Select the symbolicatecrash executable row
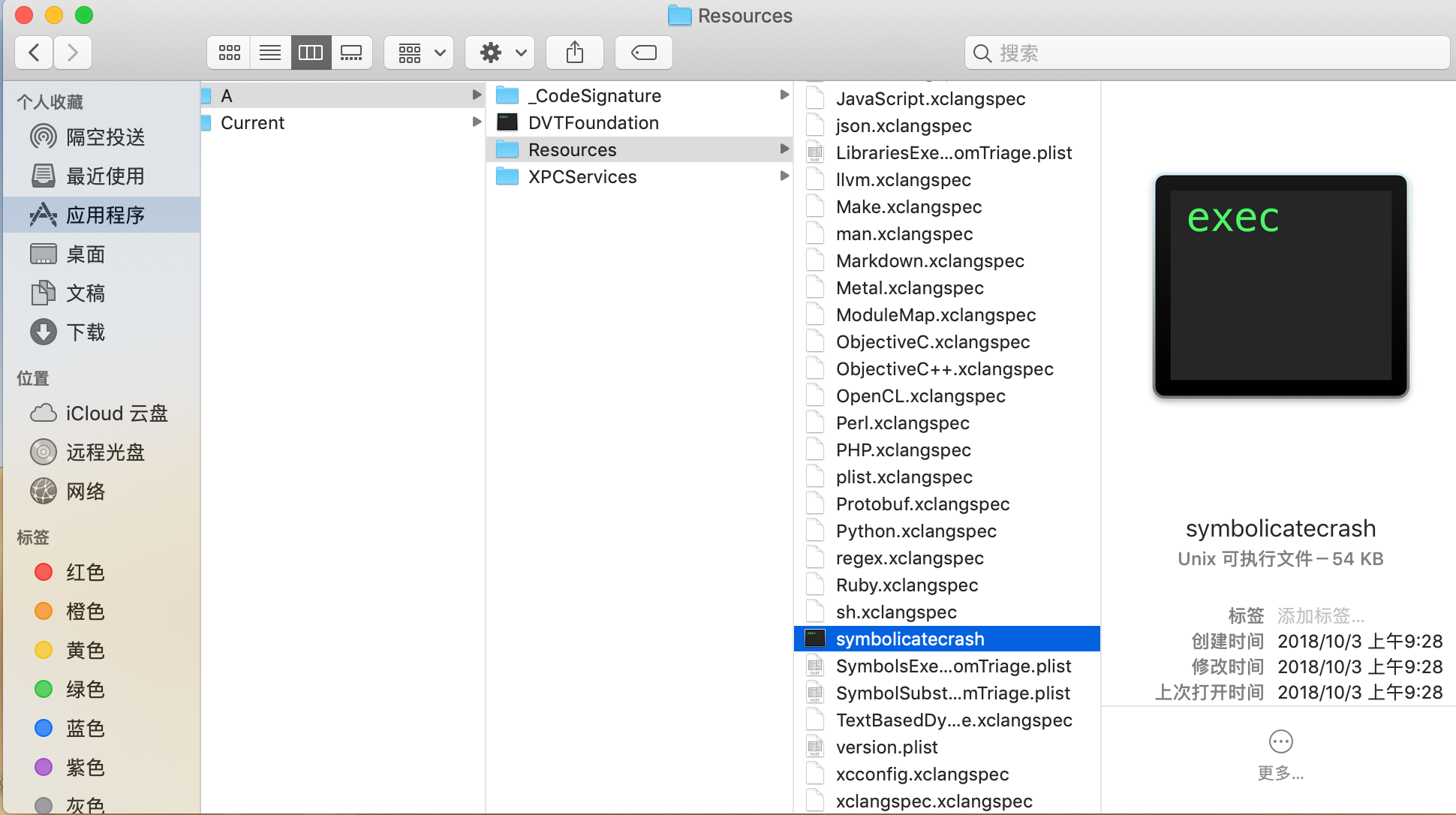This screenshot has width=1456, height=815. (x=947, y=639)
